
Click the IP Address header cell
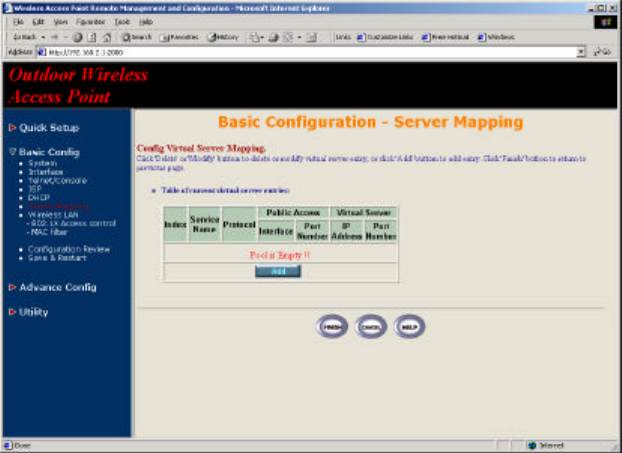click(347, 231)
